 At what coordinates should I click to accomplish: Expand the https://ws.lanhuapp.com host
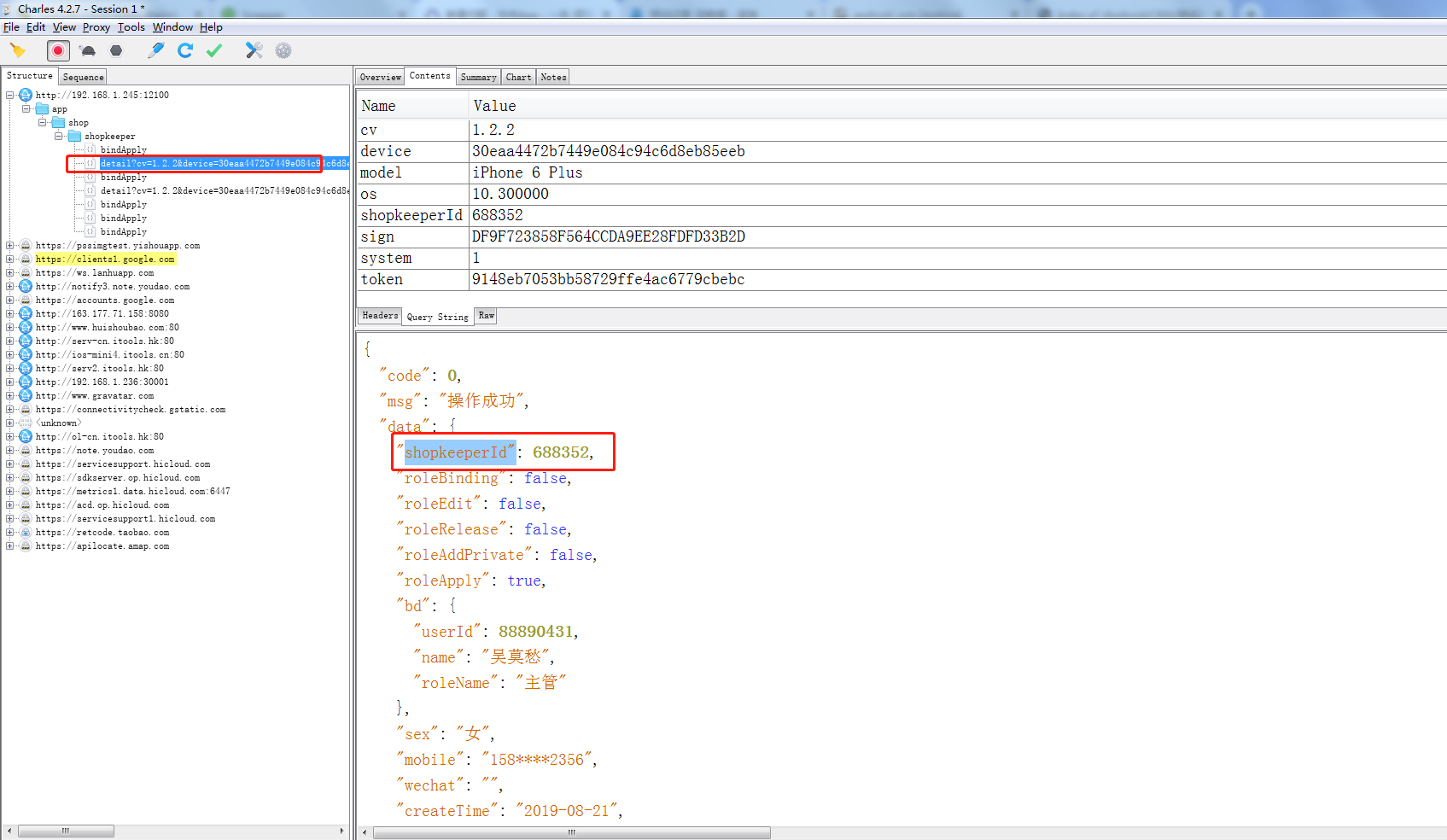(x=10, y=273)
